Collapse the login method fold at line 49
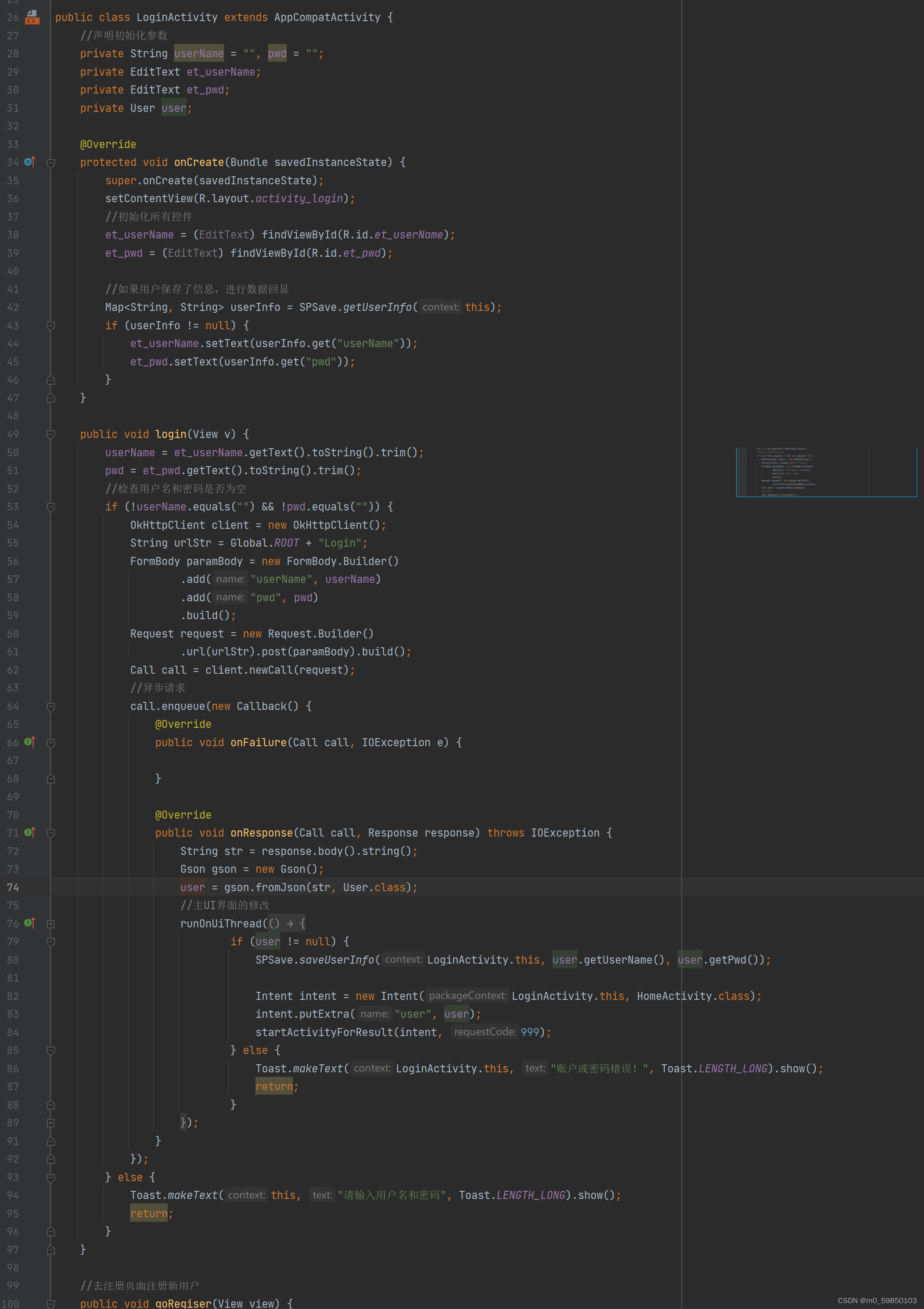Image resolution: width=924 pixels, height=1309 pixels. coord(51,435)
